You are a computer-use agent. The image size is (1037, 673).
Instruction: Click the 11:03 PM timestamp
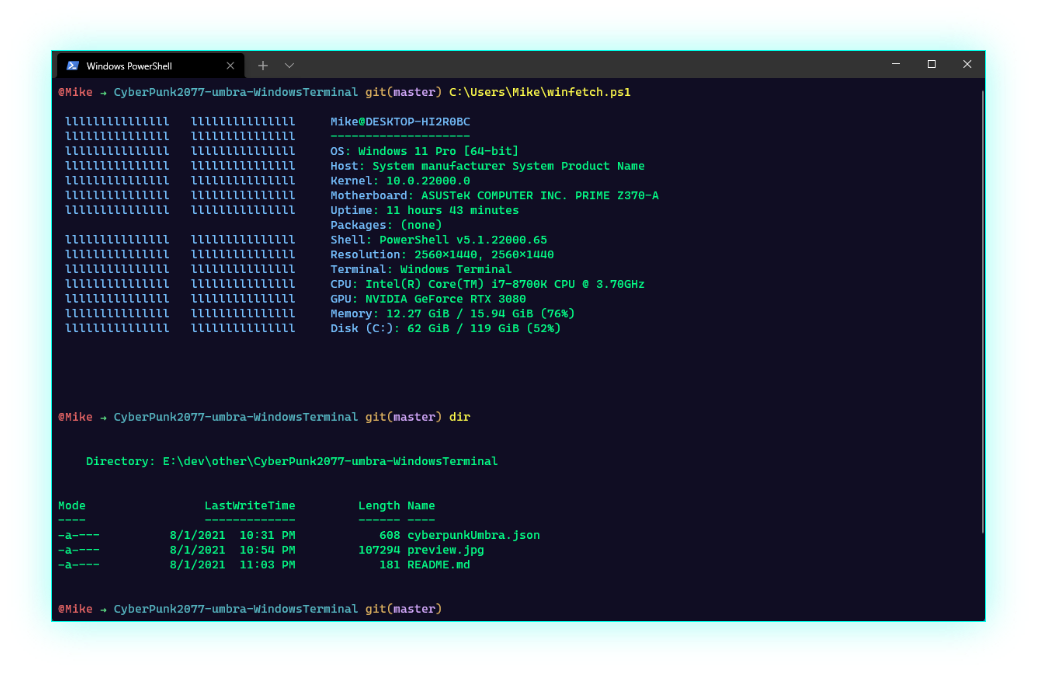point(267,565)
